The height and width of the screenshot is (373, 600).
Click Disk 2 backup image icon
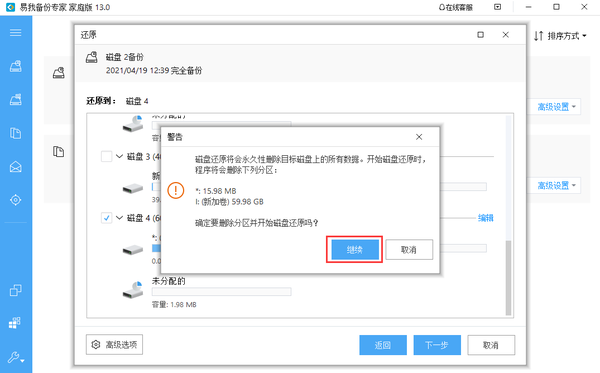92,57
